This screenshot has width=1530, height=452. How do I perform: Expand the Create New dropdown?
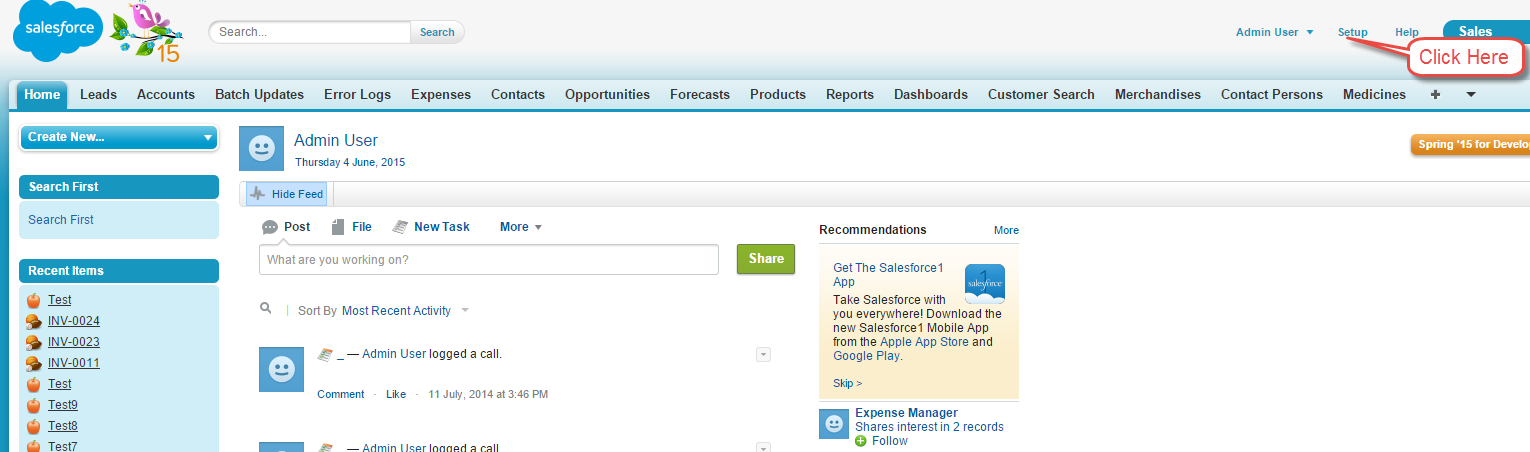click(119, 137)
